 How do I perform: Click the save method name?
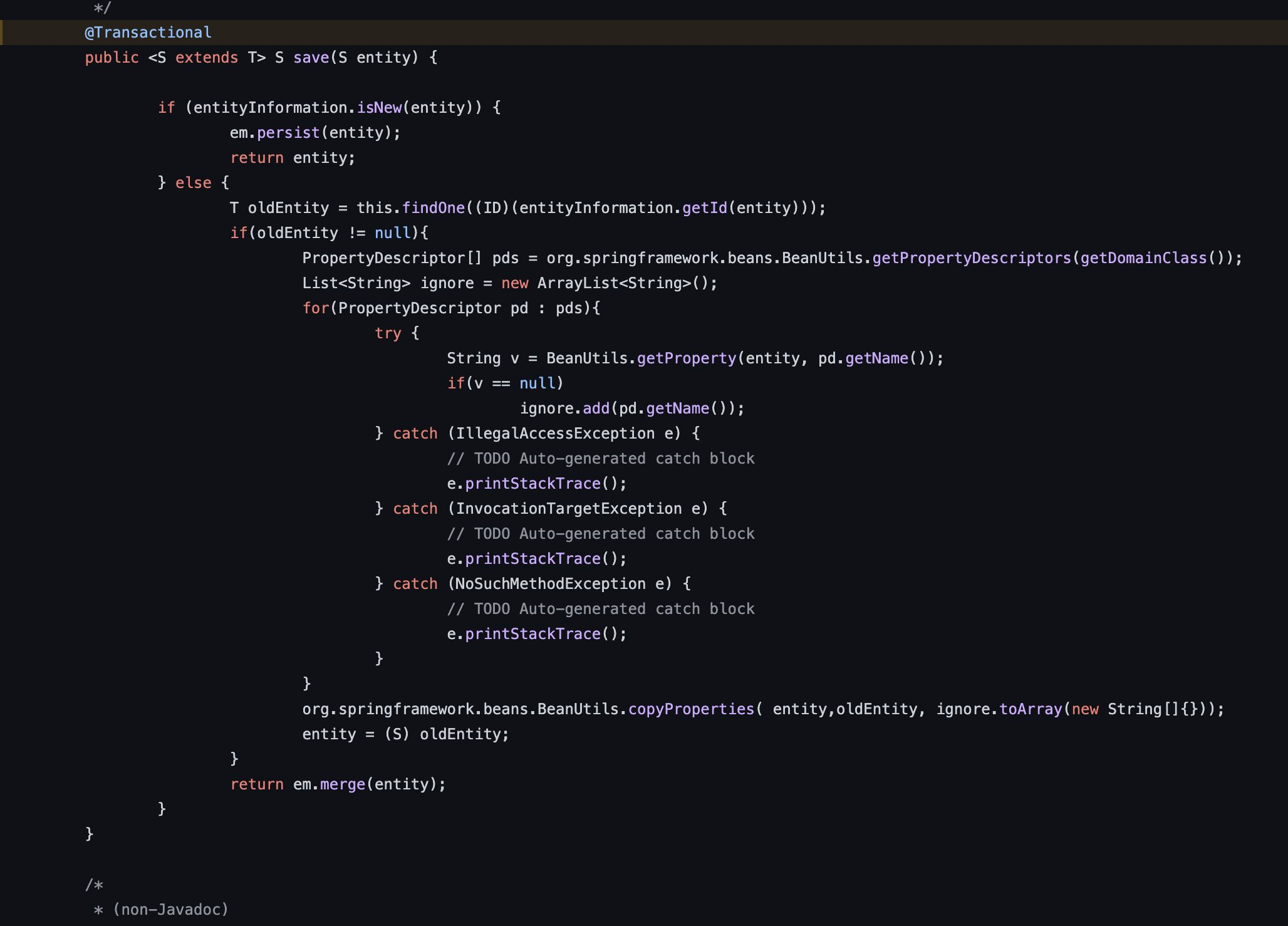[311, 58]
